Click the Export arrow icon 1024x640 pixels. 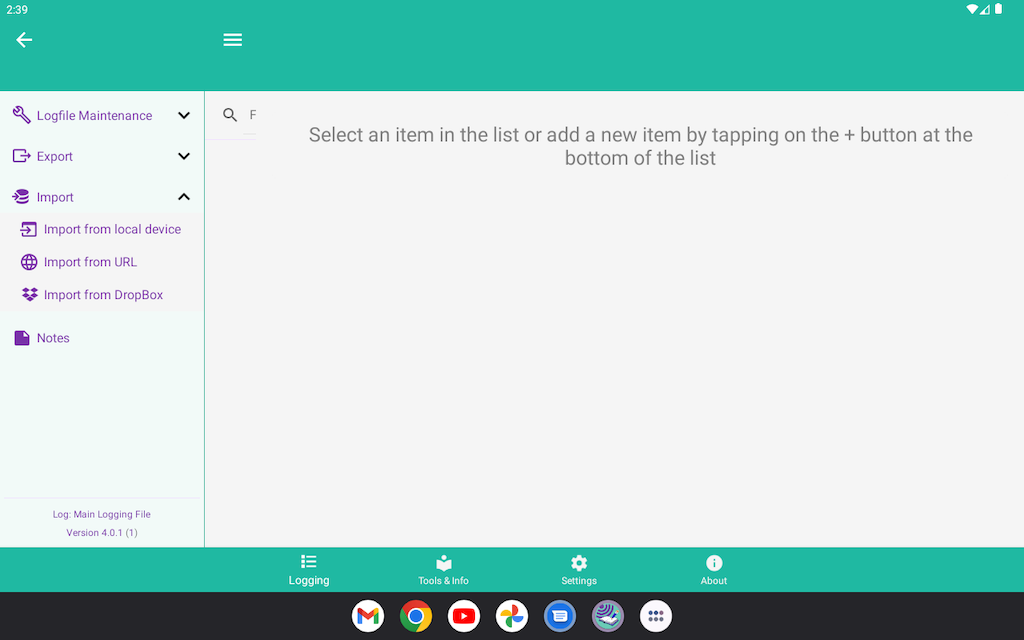21,156
